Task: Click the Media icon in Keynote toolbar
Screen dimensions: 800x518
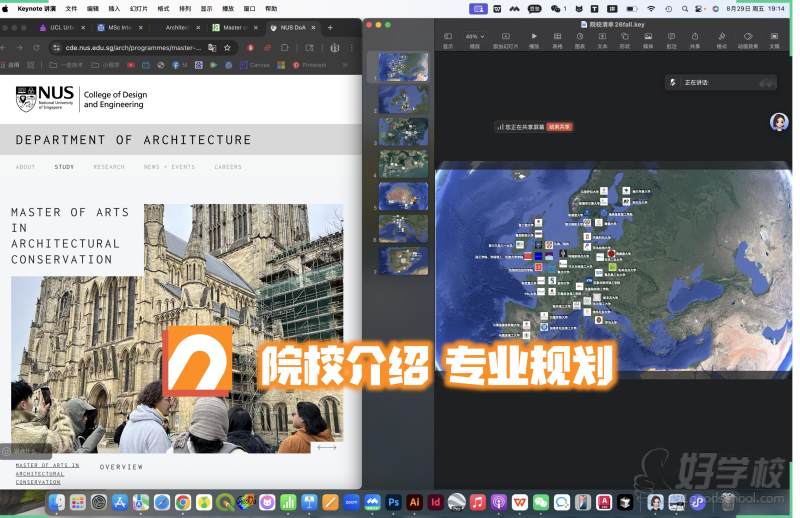Action: [648, 37]
